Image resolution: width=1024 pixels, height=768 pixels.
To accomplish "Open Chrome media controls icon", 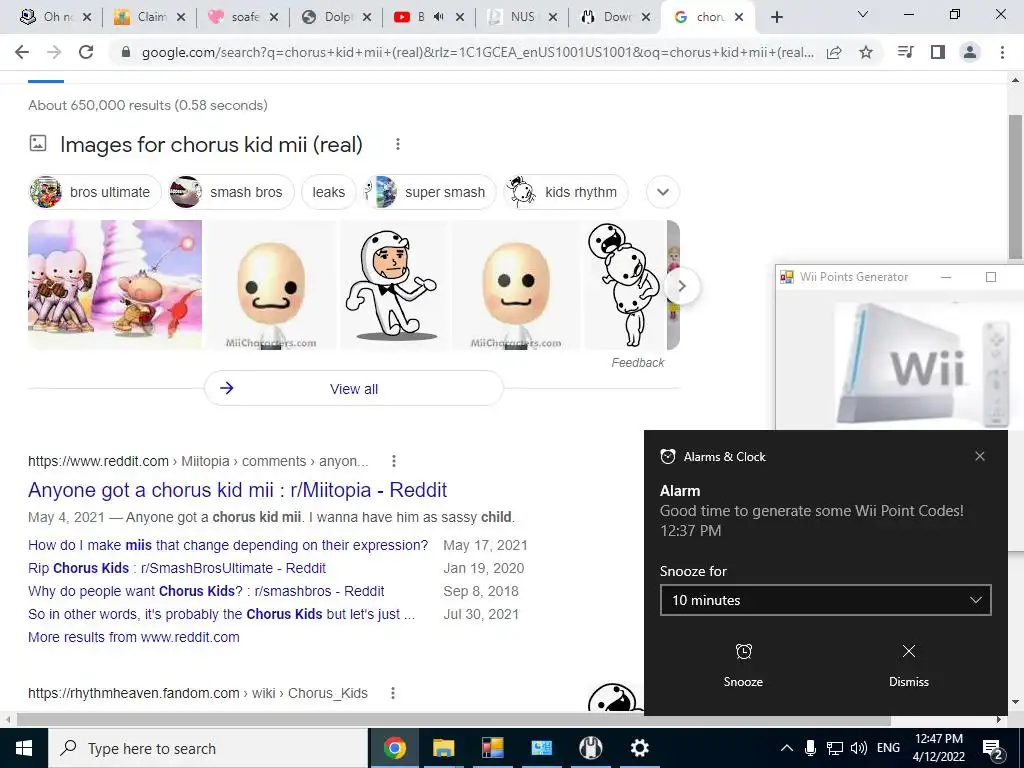I will (906, 52).
